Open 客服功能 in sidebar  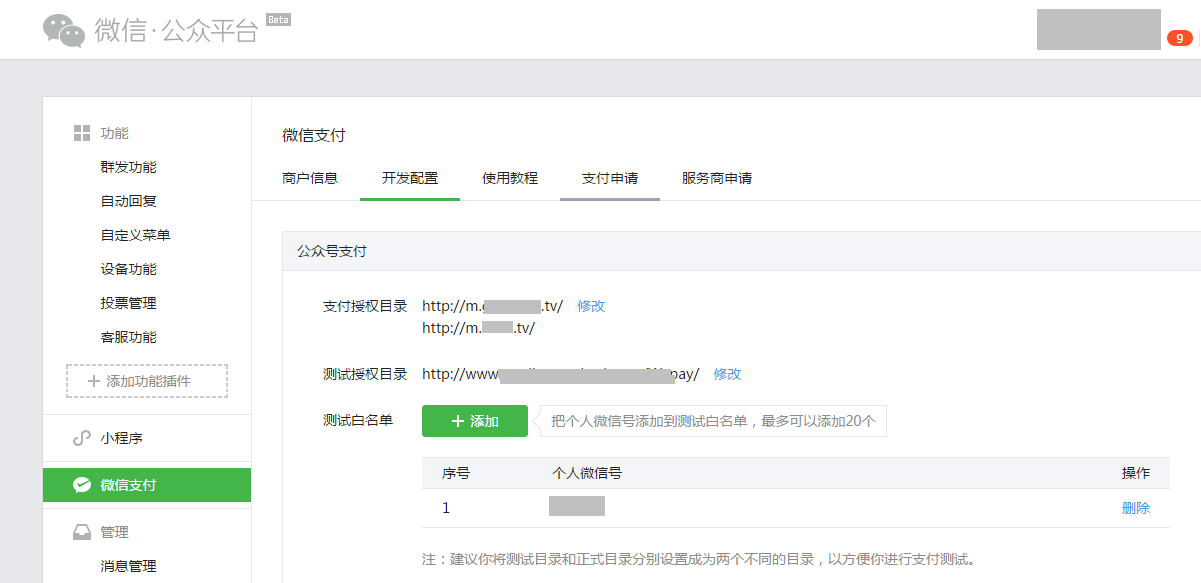coord(129,337)
